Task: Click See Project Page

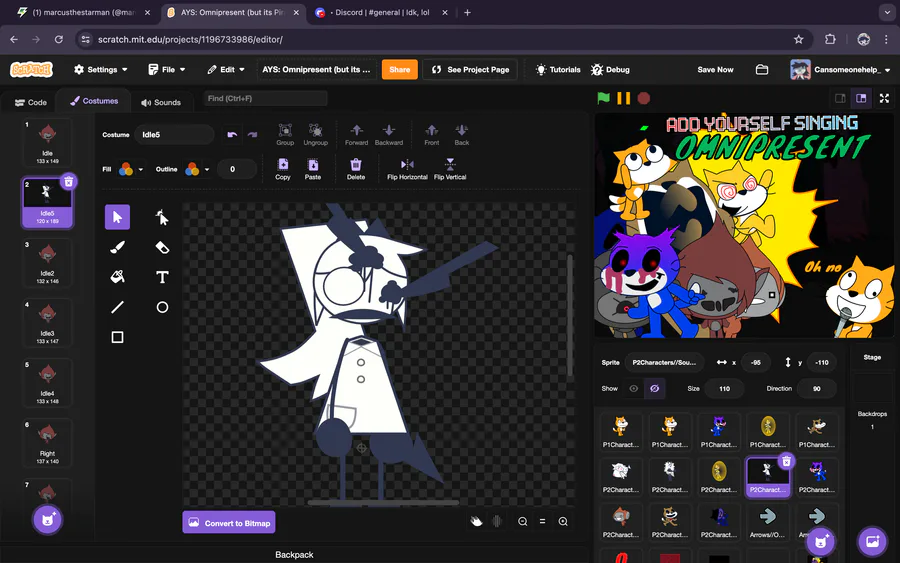Action: point(470,69)
